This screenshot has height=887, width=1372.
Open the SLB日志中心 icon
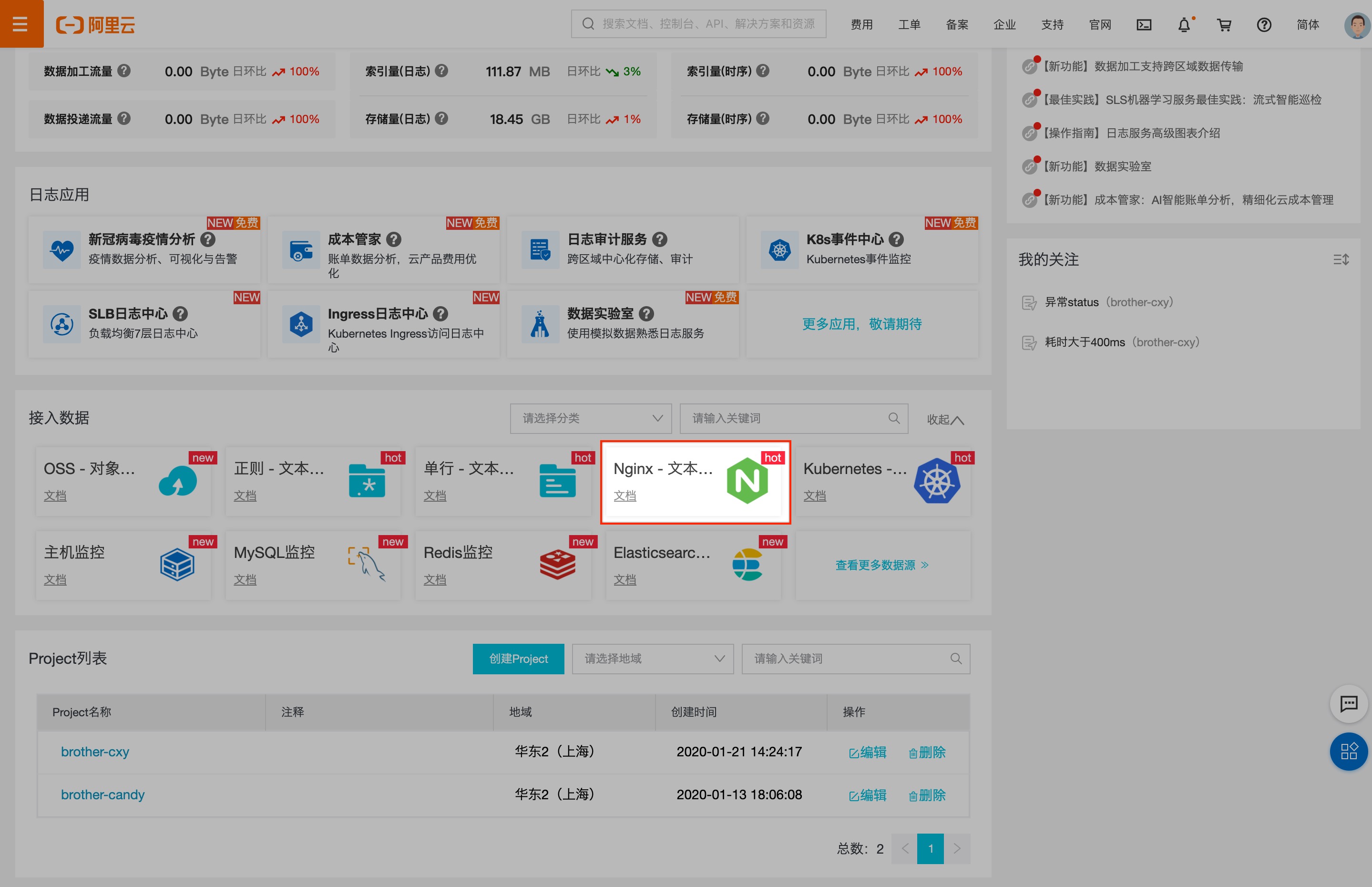(61, 324)
